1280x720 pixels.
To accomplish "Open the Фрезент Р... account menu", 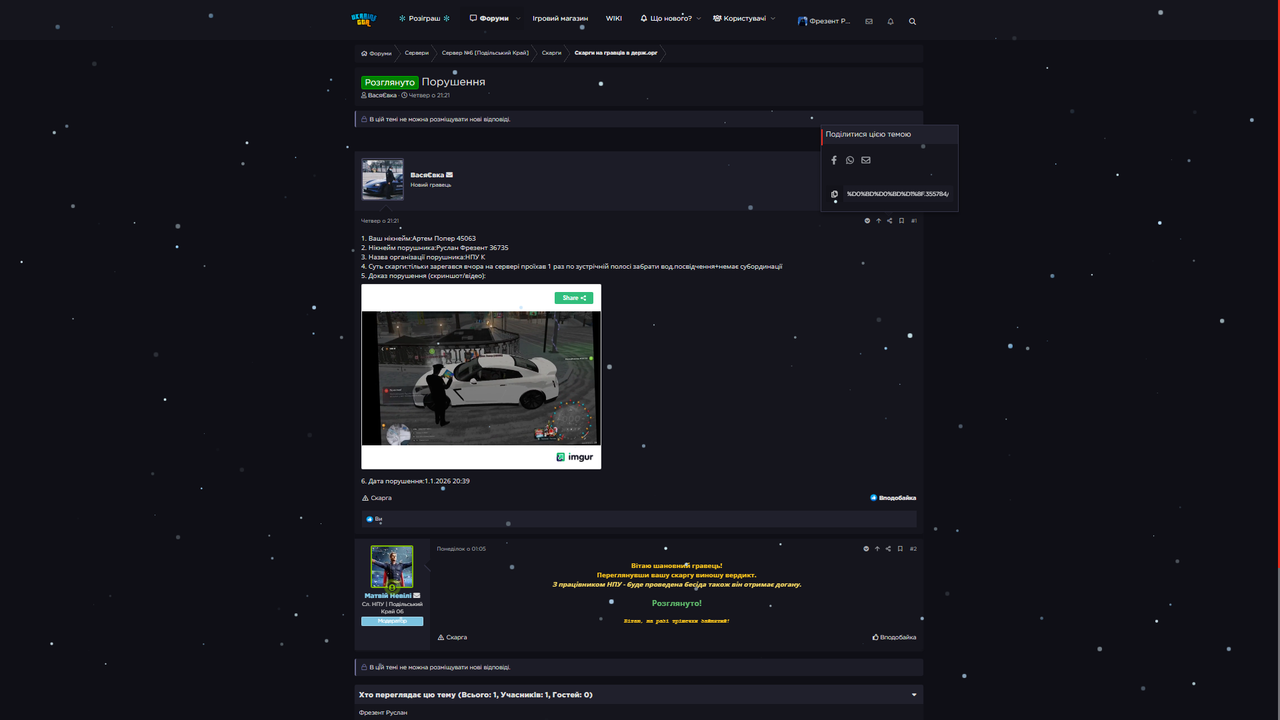I will tap(824, 21).
